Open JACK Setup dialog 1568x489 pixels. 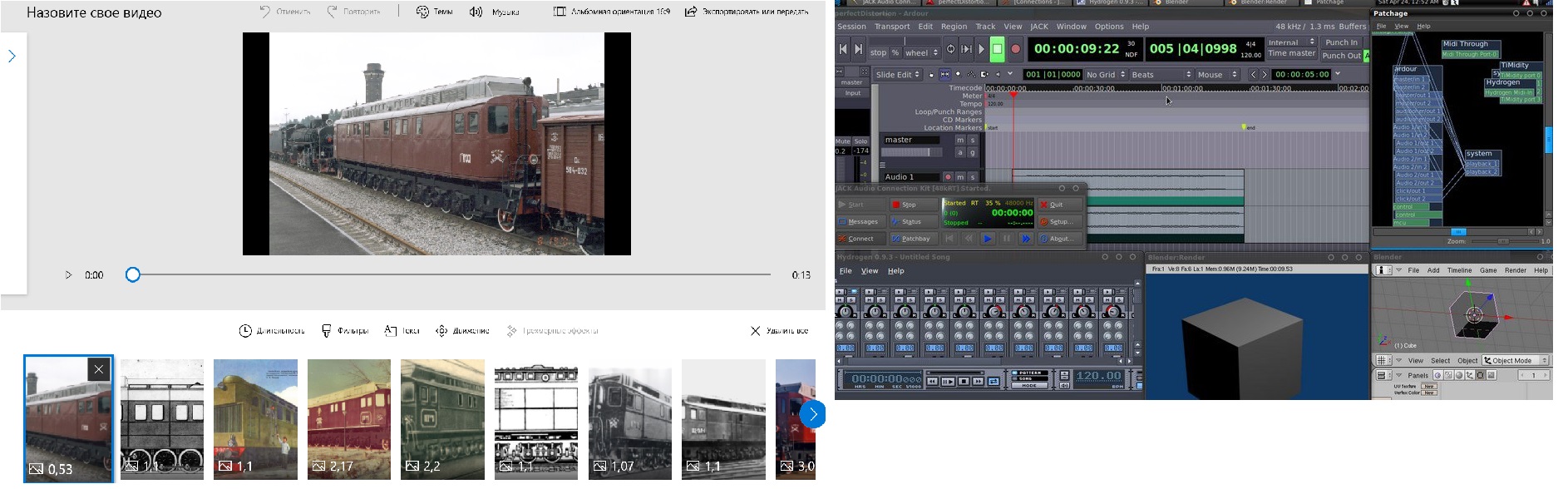tap(1061, 222)
